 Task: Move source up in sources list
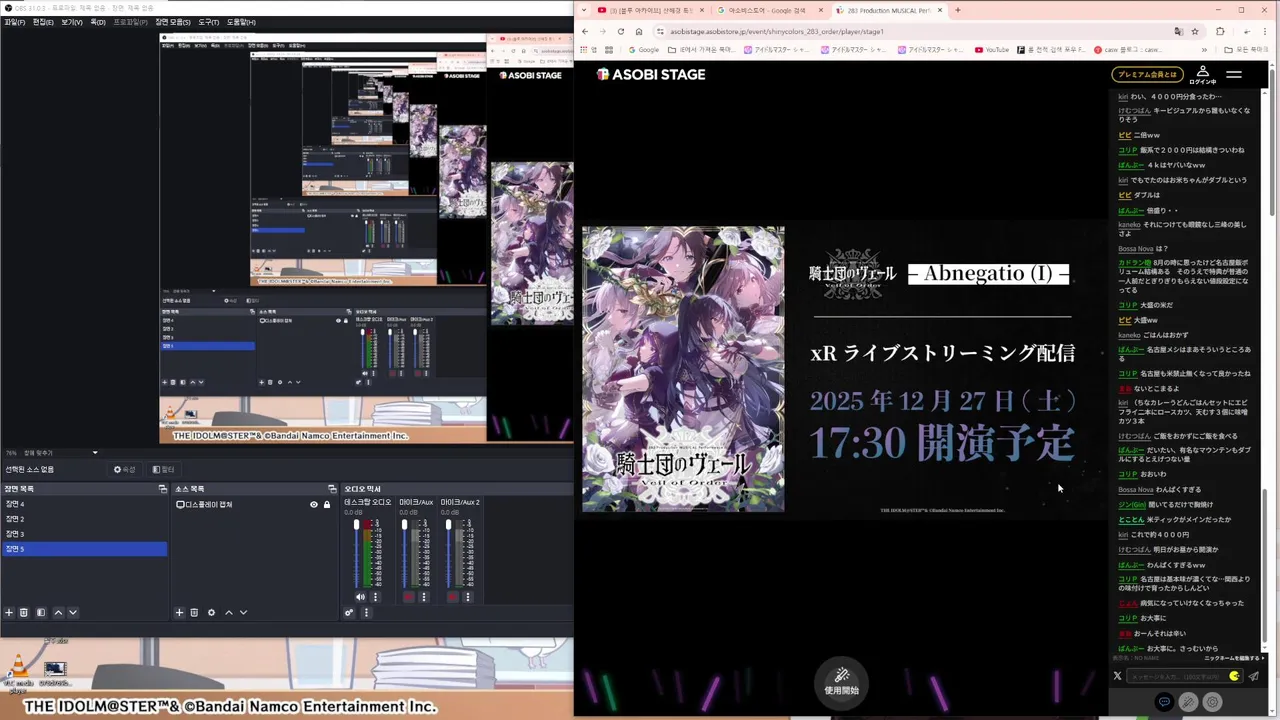pyautogui.click(x=229, y=612)
